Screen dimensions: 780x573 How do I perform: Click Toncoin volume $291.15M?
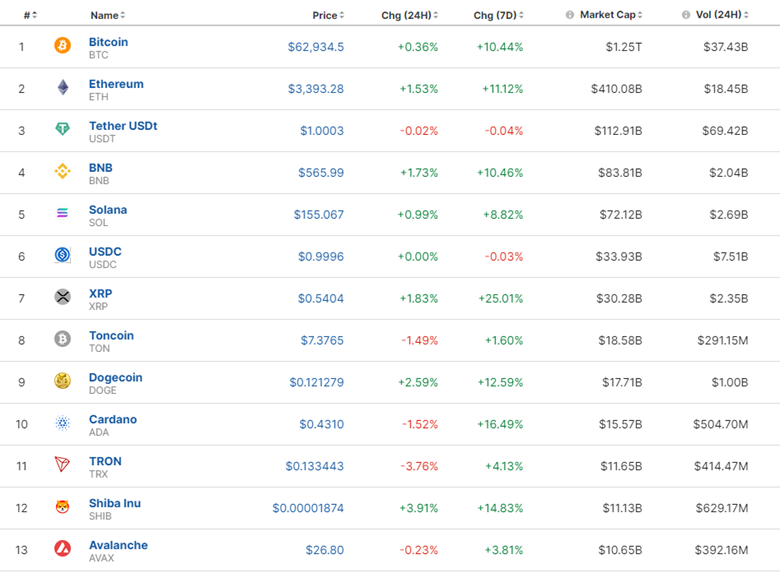(723, 341)
